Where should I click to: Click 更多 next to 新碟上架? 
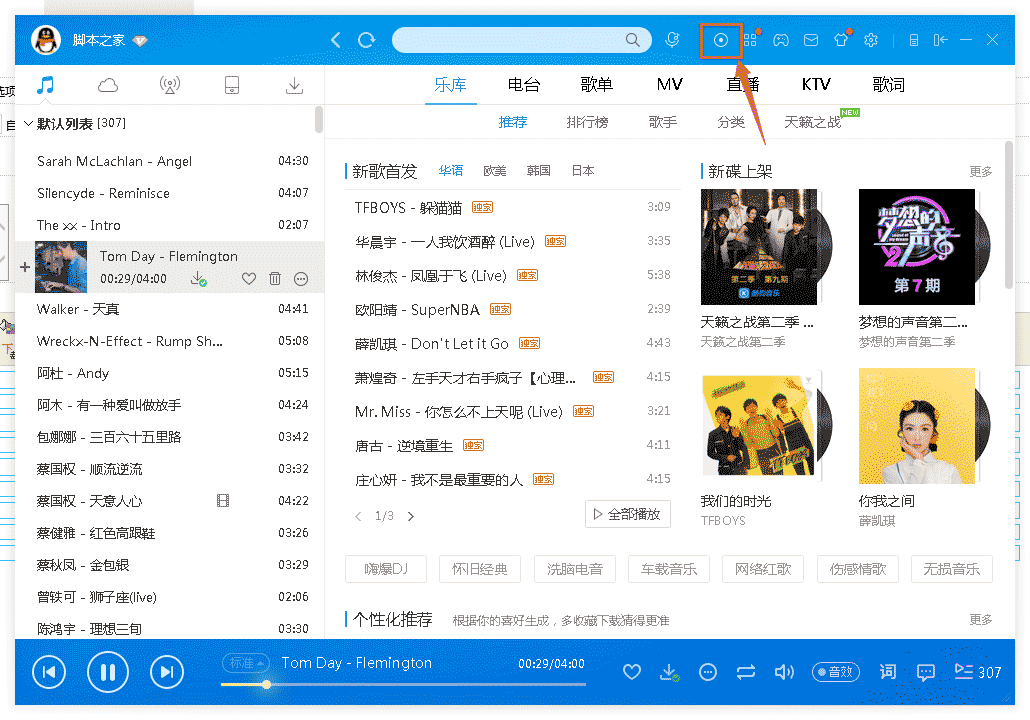(x=981, y=171)
